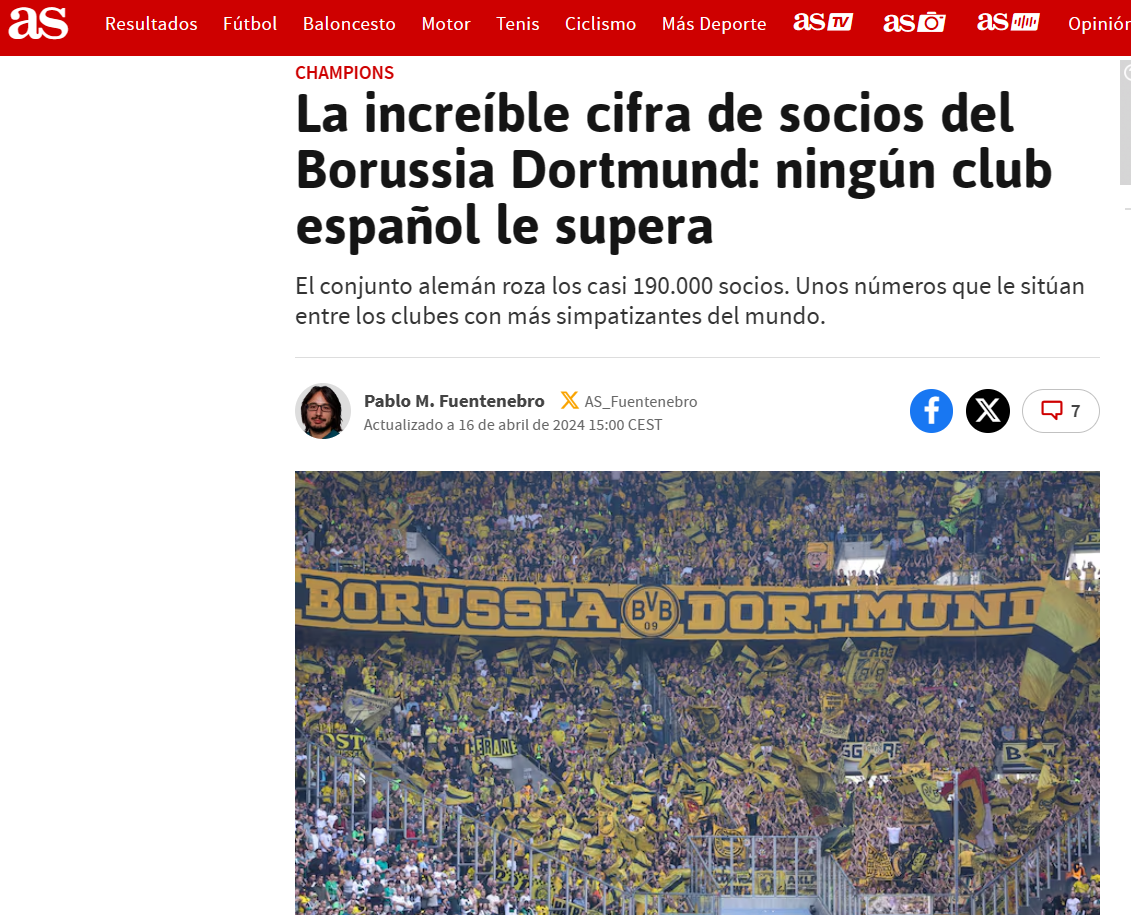Click Pablo M. Fuentenebro author avatar

[x=323, y=411]
